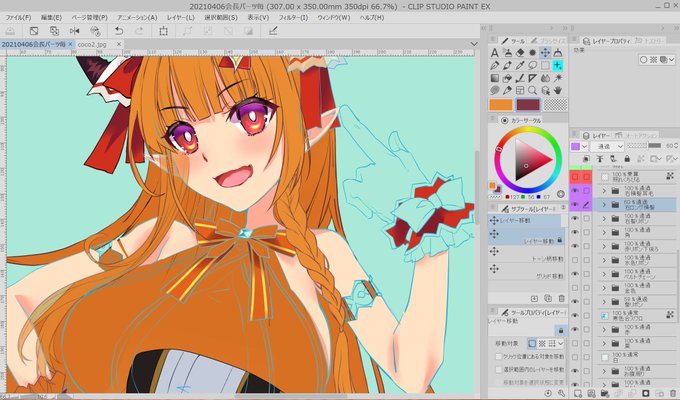Click the delete sub tool trash icon
The width and height of the screenshot is (680, 400).
coord(562,298)
